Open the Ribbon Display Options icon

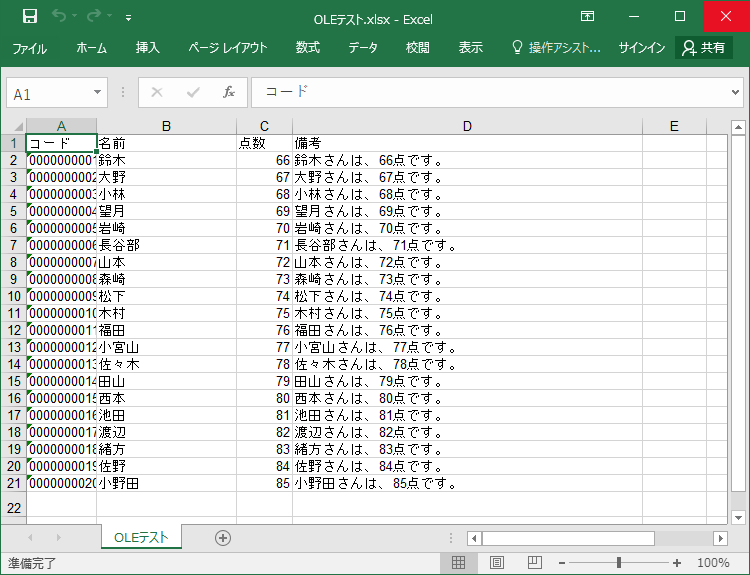[x=587, y=16]
